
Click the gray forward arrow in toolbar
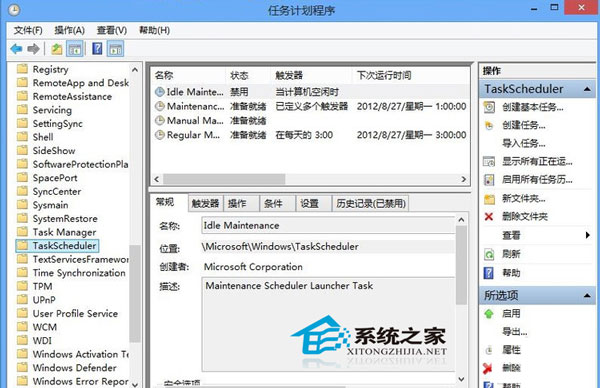[x=34, y=49]
